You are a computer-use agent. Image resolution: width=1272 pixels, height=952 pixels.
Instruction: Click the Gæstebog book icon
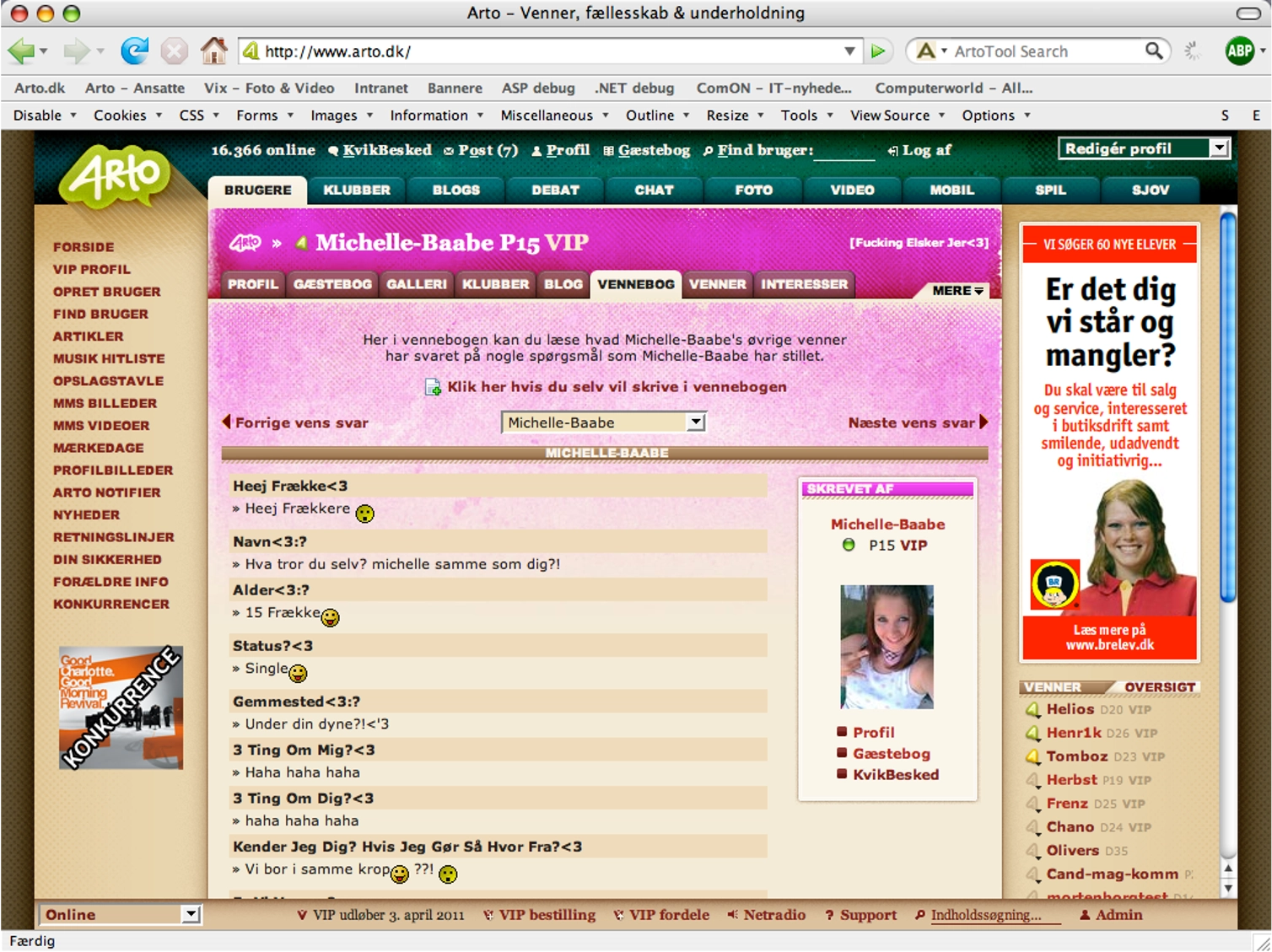(x=608, y=151)
